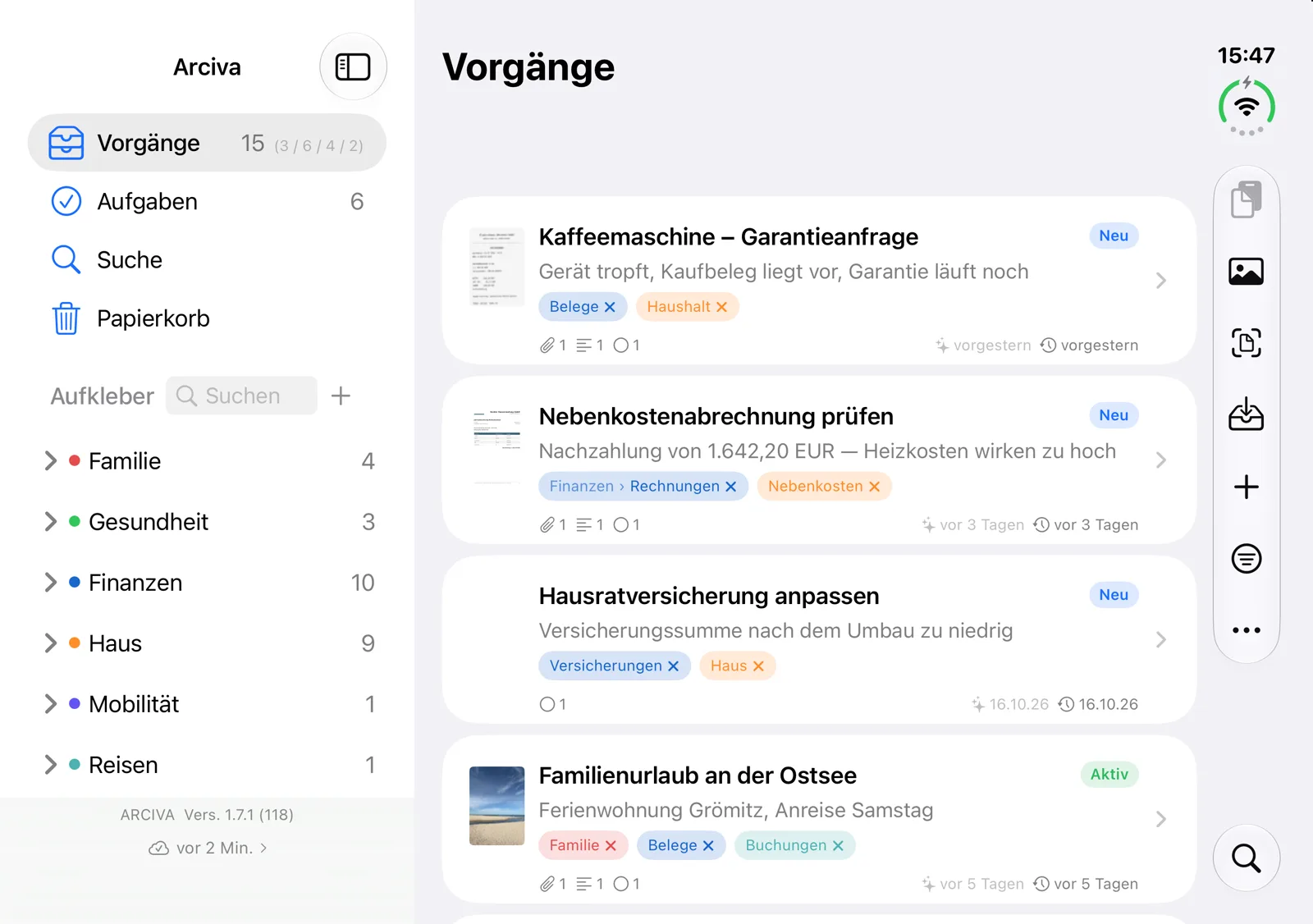Select the Gesundheit label
This screenshot has width=1313, height=924.
coord(149,522)
